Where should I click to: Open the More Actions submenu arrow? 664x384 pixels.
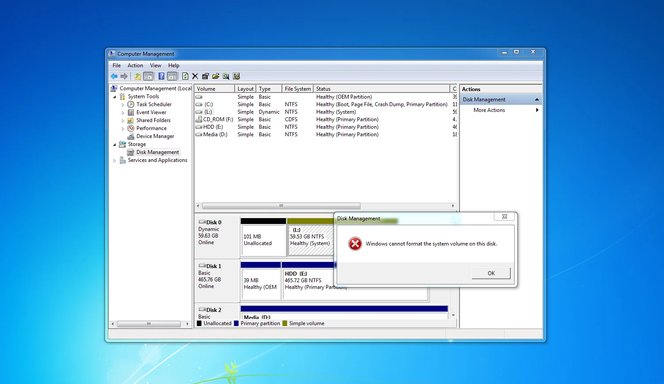point(537,110)
